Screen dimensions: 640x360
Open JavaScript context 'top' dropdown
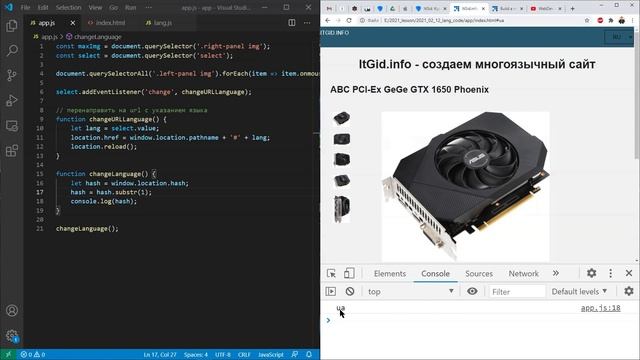(411, 291)
